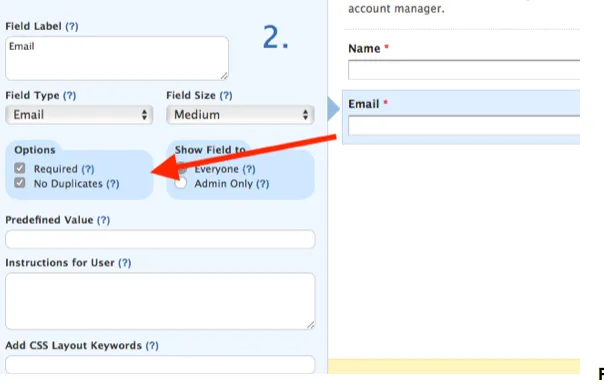Click help (?) next to Admin Only
Image resolution: width=604 pixels, height=384 pixels.
(263, 184)
